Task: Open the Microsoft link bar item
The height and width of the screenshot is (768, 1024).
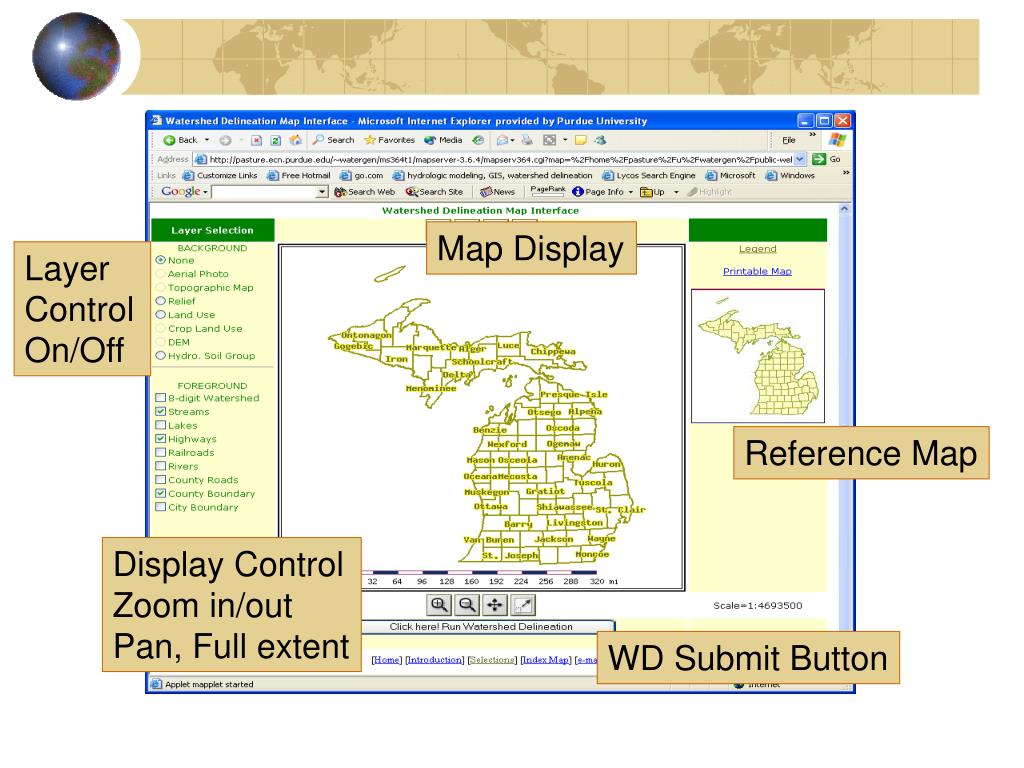Action: [731, 176]
